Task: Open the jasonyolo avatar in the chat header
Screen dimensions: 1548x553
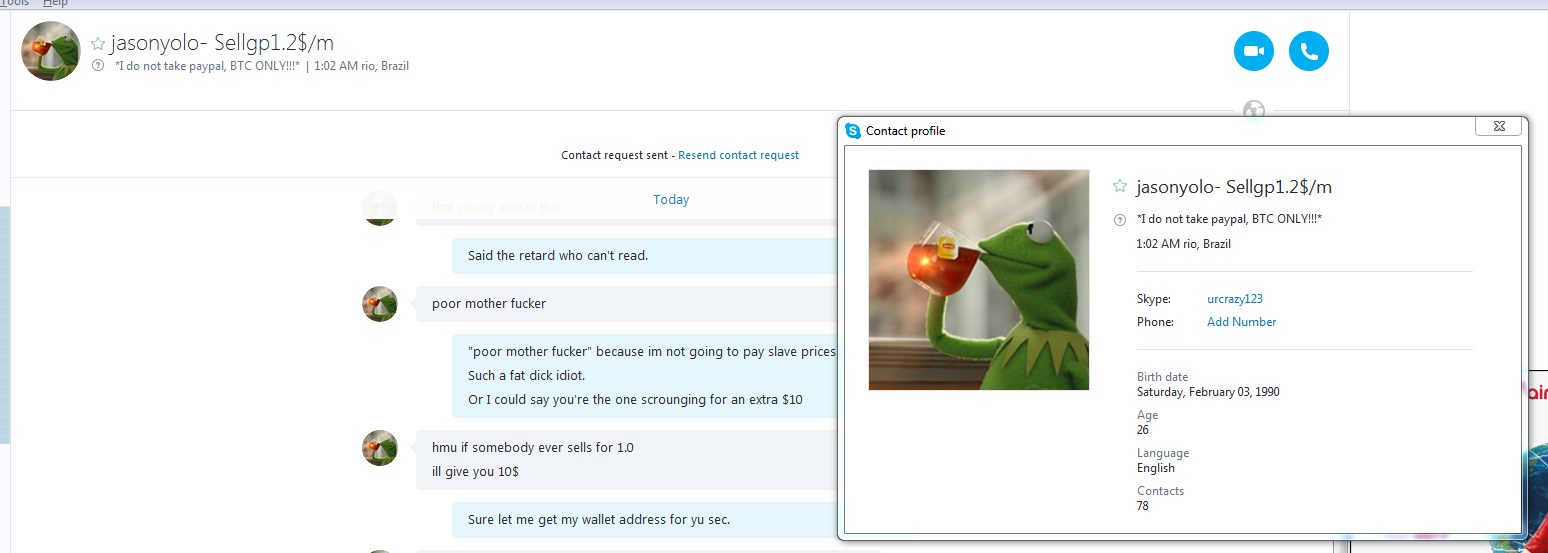Action: 51,51
